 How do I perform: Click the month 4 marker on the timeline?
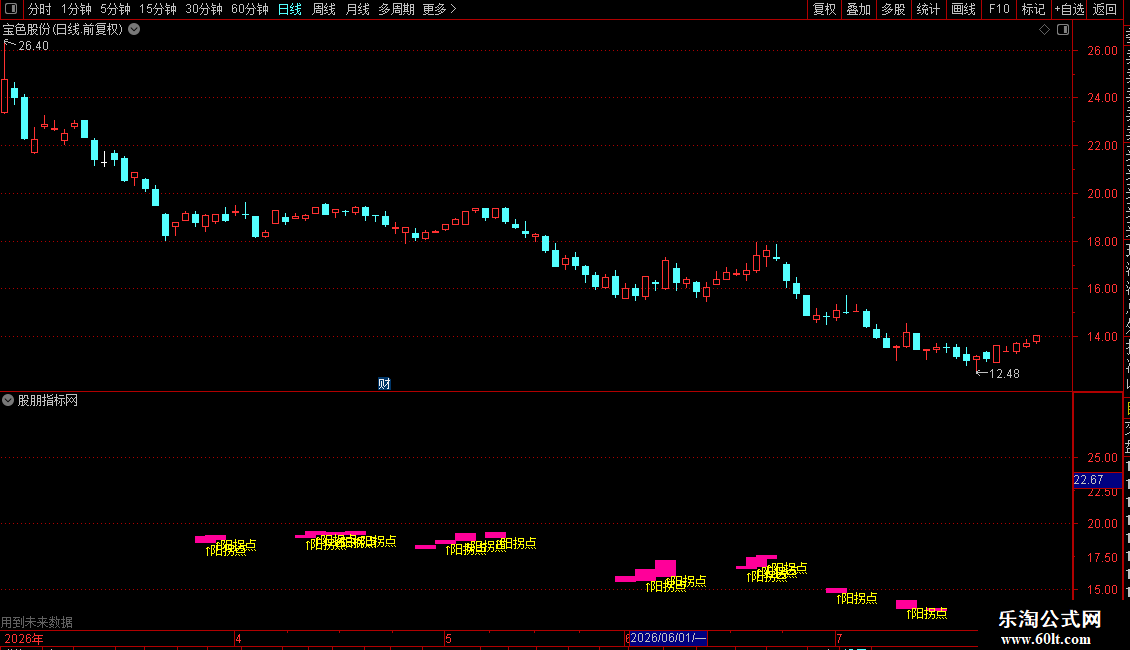click(x=239, y=638)
